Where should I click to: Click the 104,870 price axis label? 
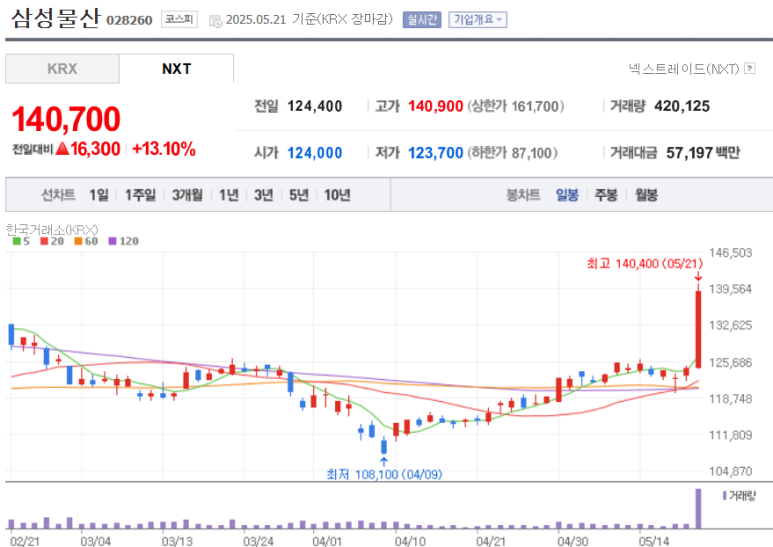(730, 471)
